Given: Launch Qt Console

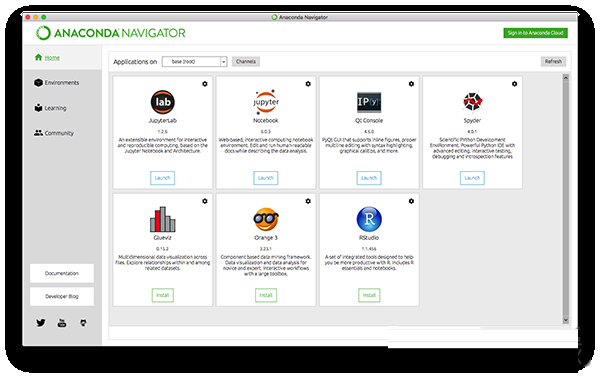Looking at the screenshot, I should click(369, 178).
